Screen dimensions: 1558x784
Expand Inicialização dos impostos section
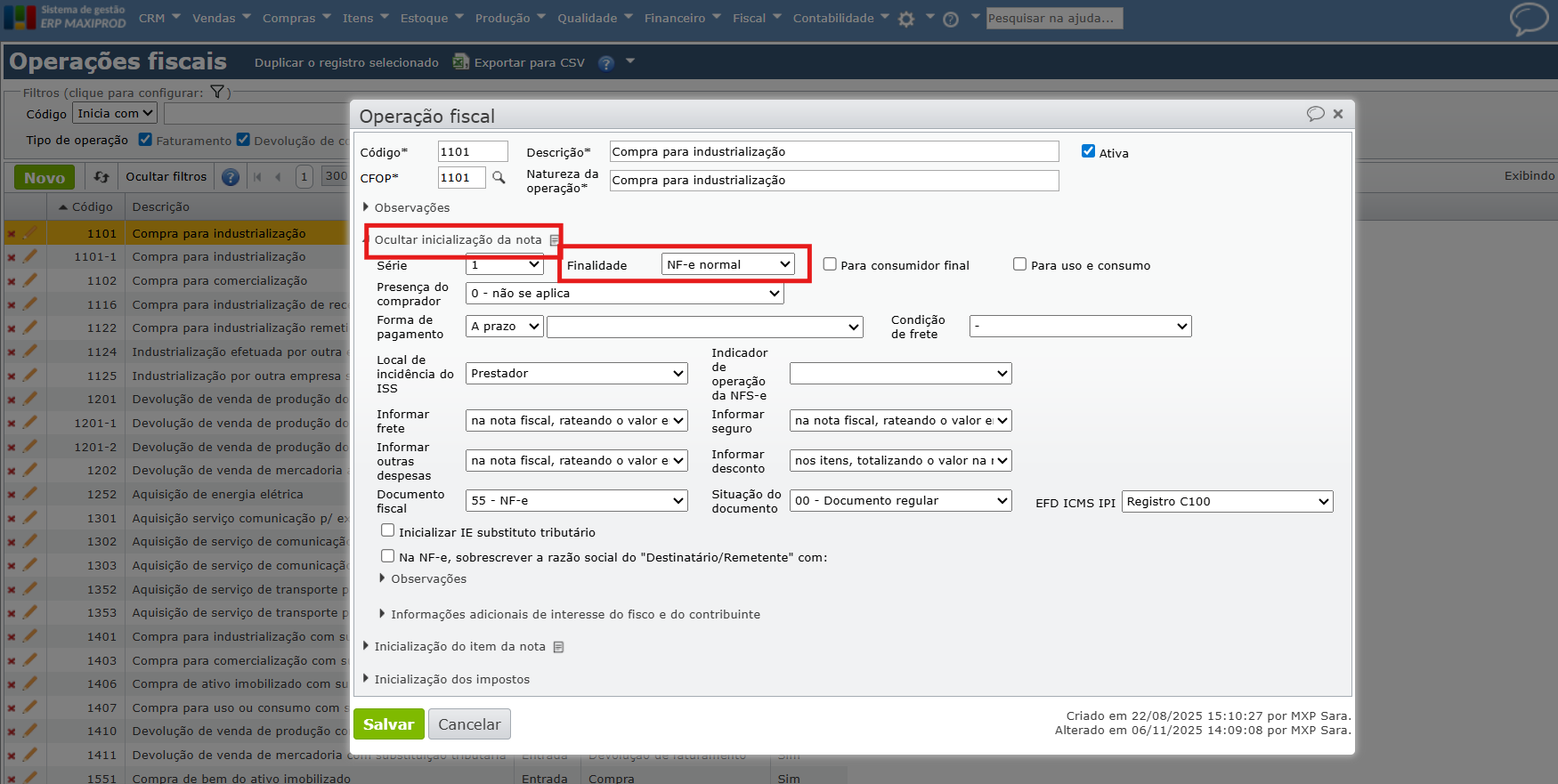451,680
